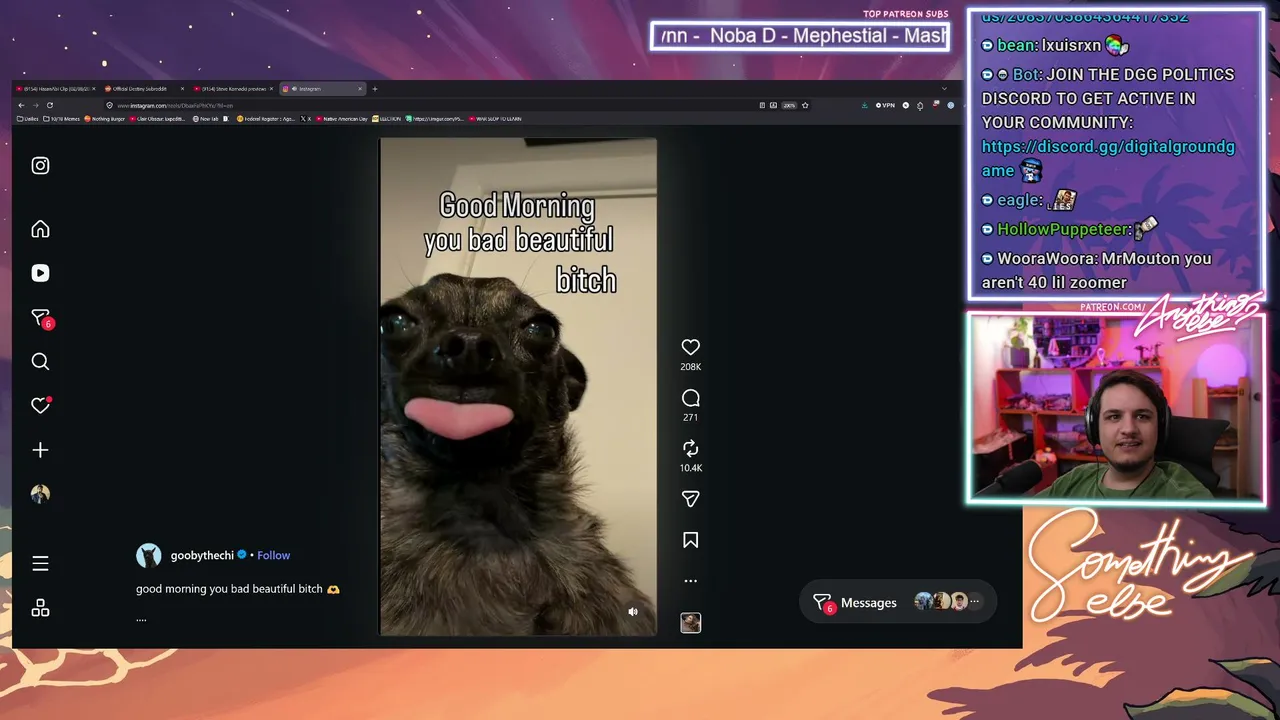Open a new browser tab
The image size is (1280, 720).
375,89
